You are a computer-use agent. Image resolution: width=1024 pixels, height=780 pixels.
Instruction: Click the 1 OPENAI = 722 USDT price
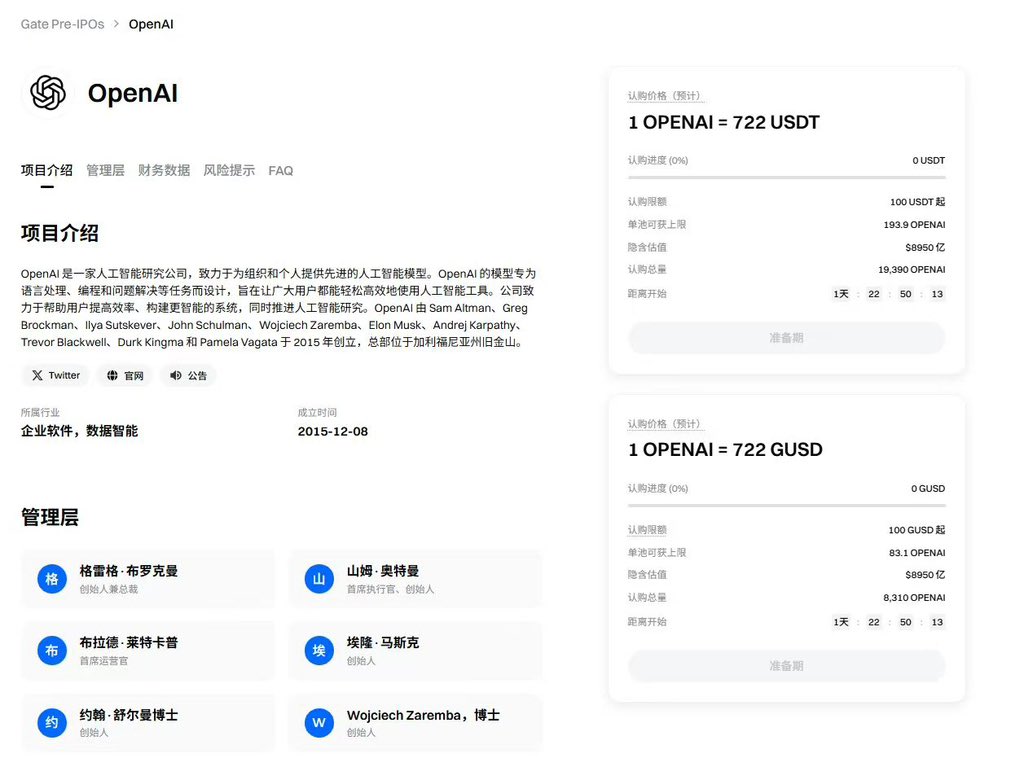[x=724, y=122]
